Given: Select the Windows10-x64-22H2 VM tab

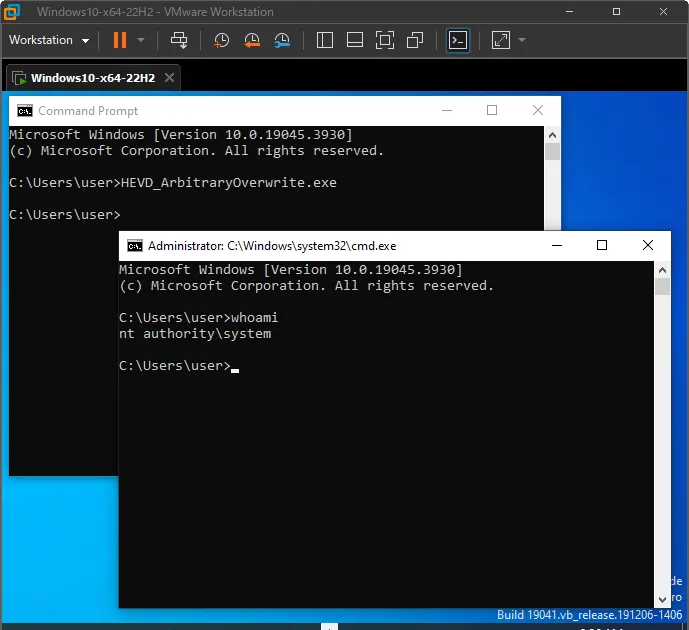Looking at the screenshot, I should [93, 78].
